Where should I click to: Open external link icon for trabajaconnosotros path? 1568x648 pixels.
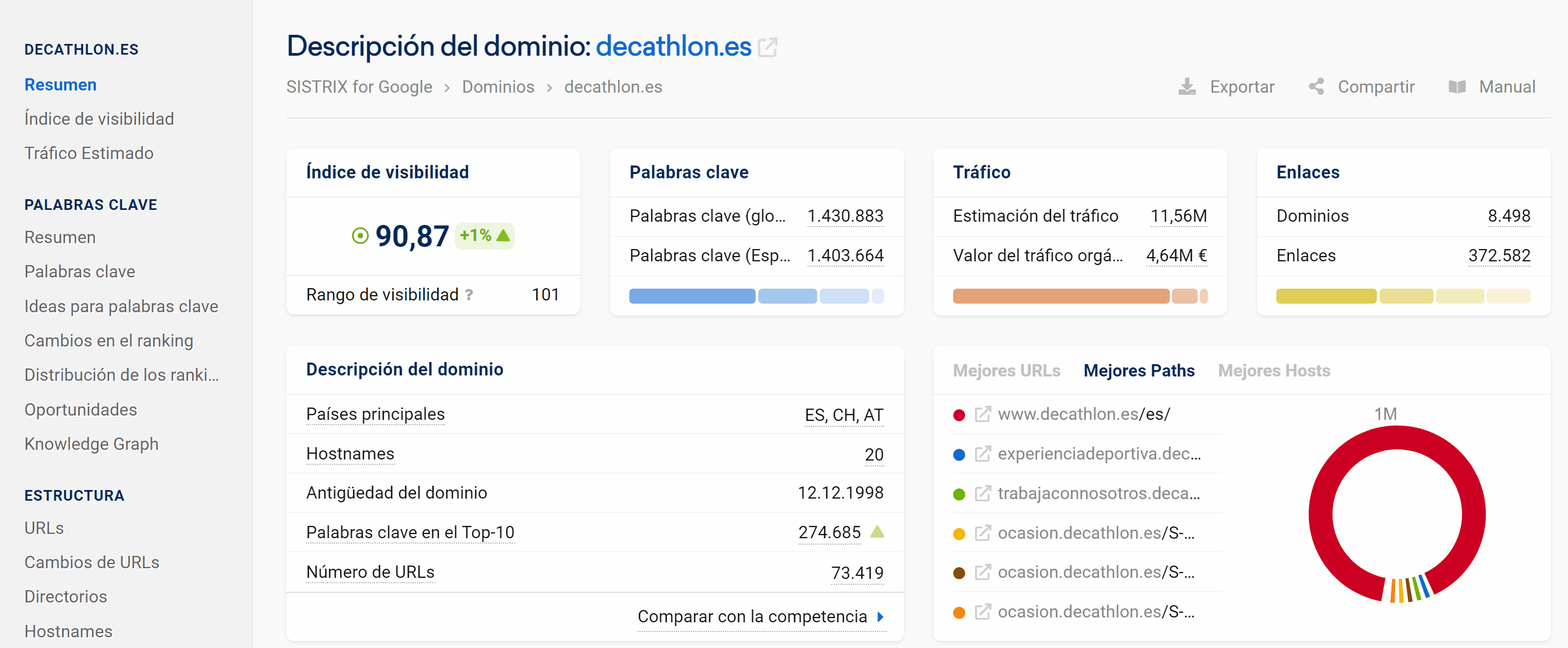click(983, 493)
